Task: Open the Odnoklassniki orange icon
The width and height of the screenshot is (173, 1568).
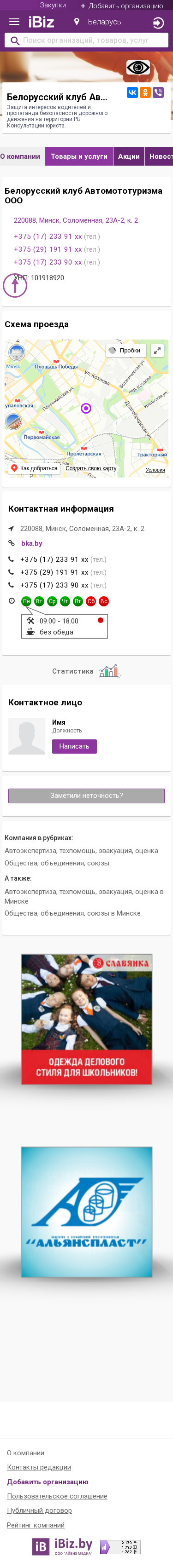Action: click(x=145, y=92)
